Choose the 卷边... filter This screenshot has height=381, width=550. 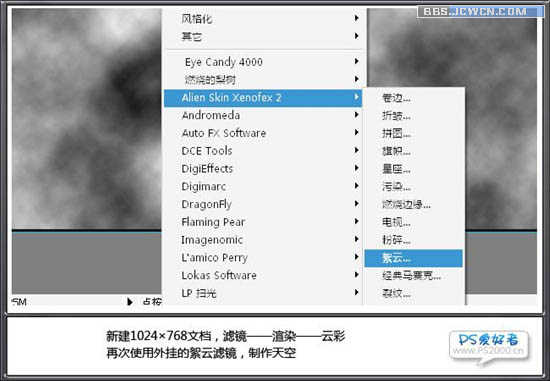(414, 98)
